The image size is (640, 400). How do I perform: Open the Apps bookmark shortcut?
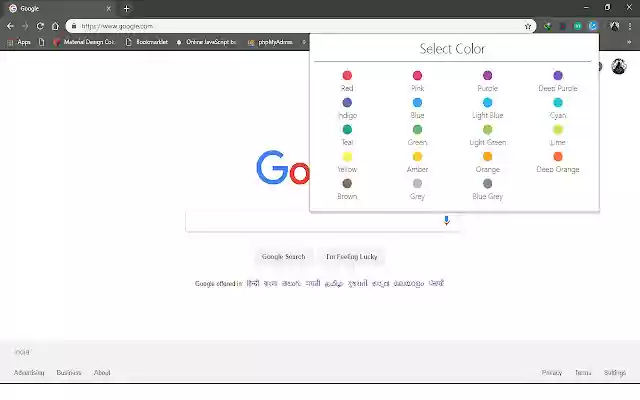pos(19,42)
